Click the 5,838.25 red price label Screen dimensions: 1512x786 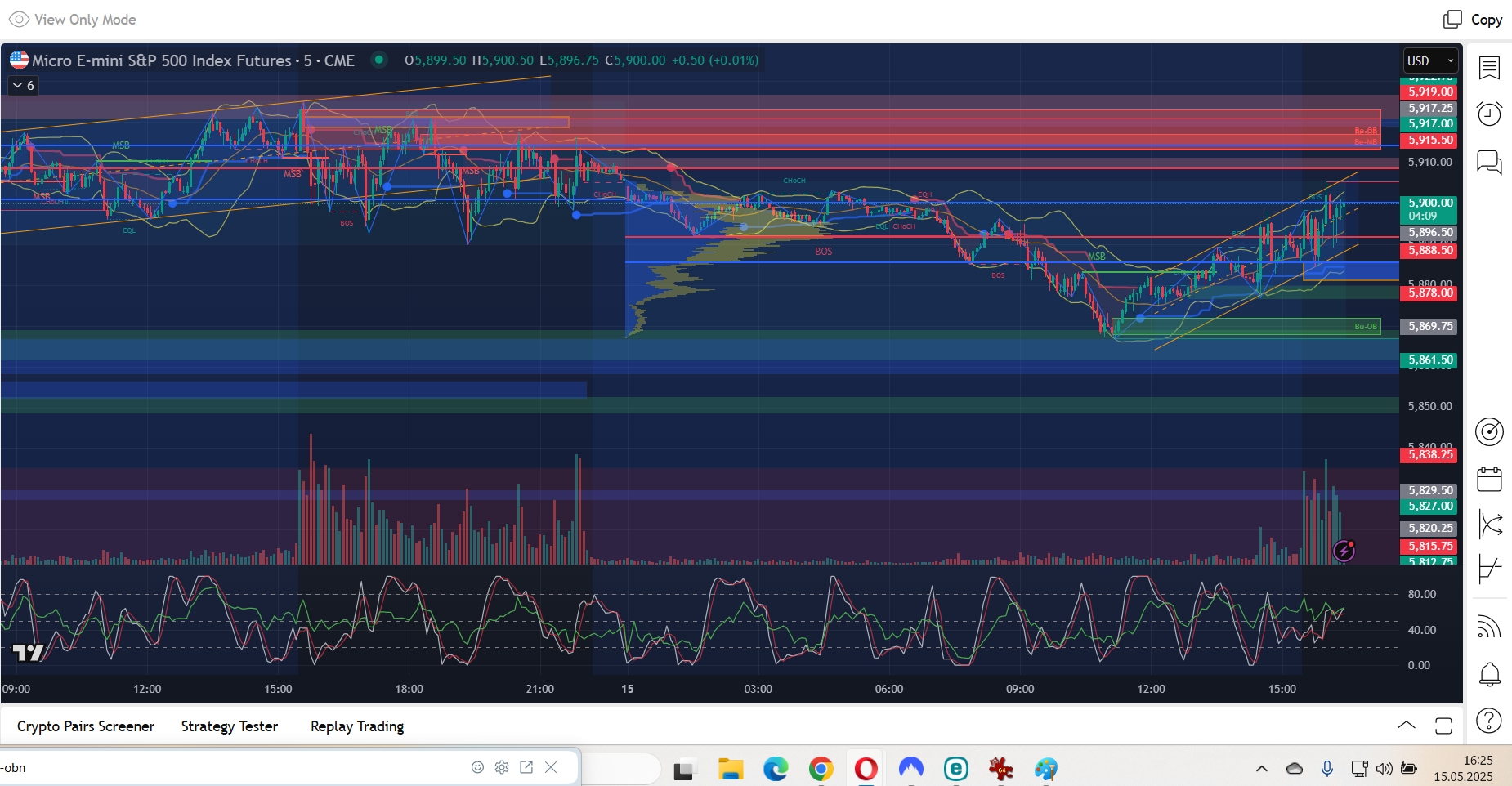1430,454
